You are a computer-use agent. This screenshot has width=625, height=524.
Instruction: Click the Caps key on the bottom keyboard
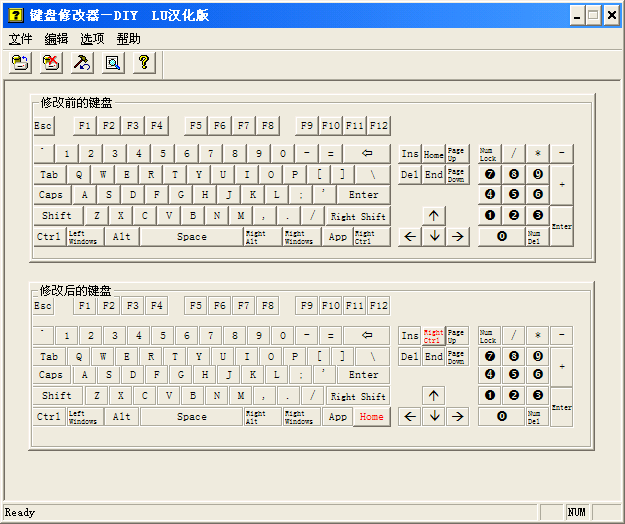point(50,375)
